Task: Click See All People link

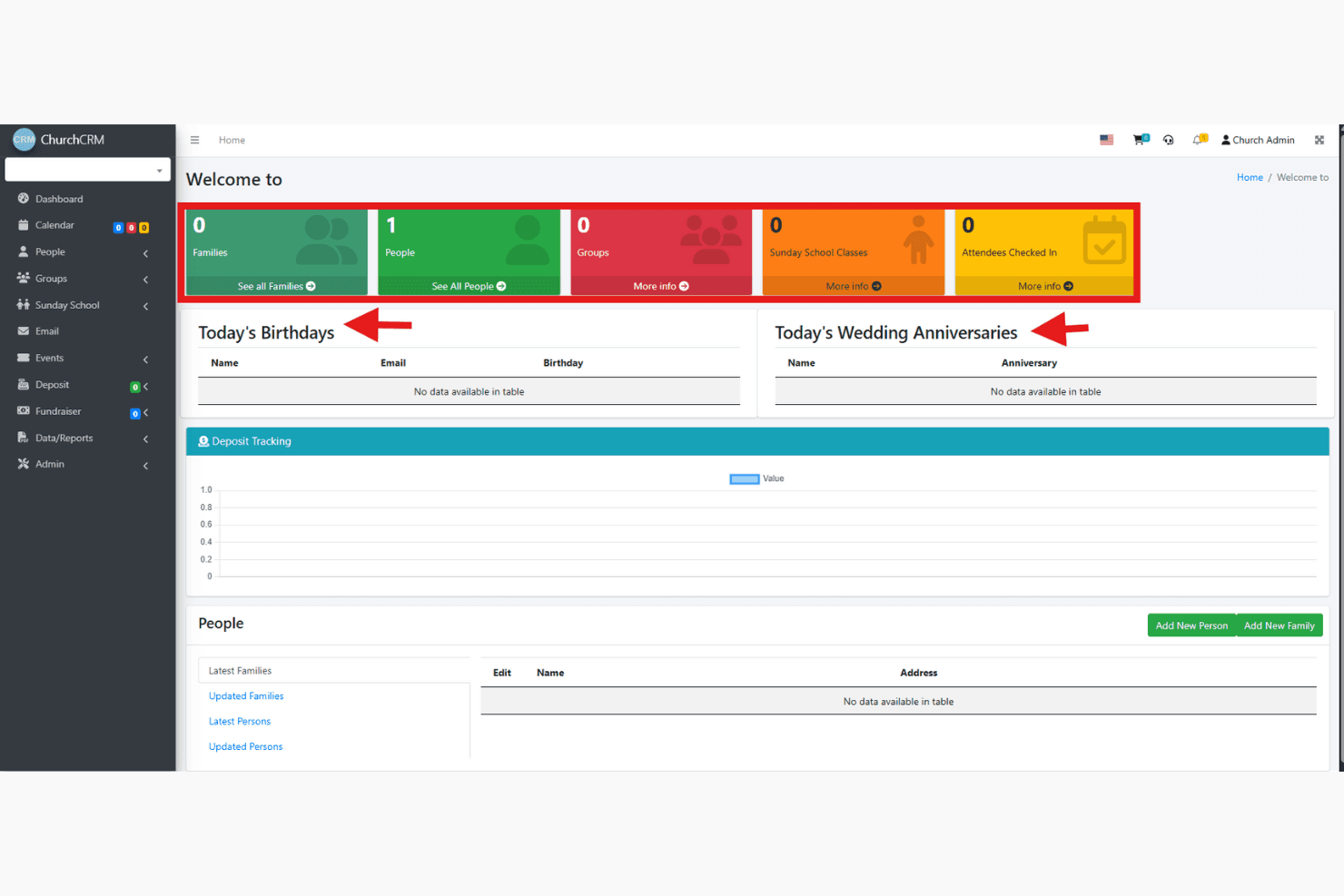Action: point(469,286)
